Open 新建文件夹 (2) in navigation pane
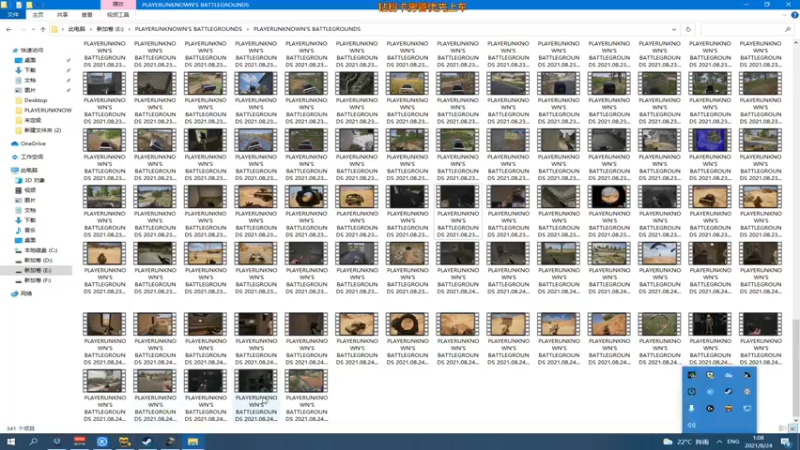The height and width of the screenshot is (450, 800). [x=42, y=131]
